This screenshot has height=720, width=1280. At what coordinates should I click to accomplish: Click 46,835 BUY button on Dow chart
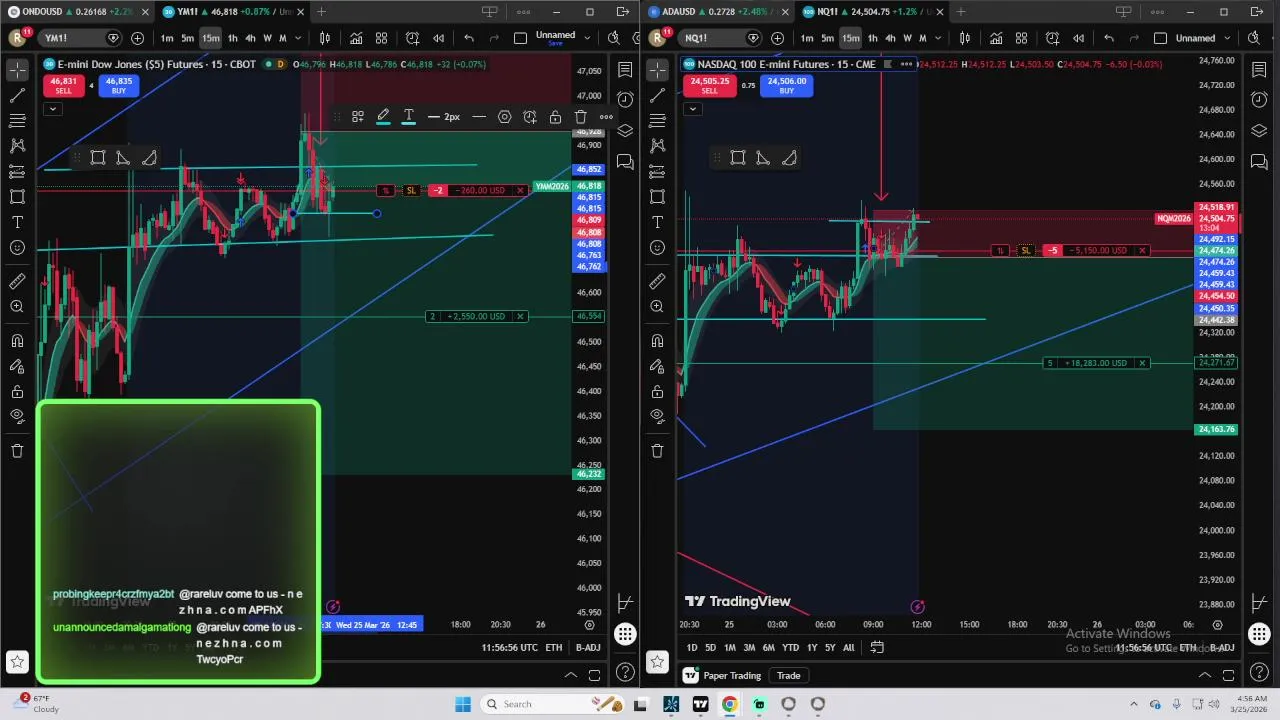119,85
